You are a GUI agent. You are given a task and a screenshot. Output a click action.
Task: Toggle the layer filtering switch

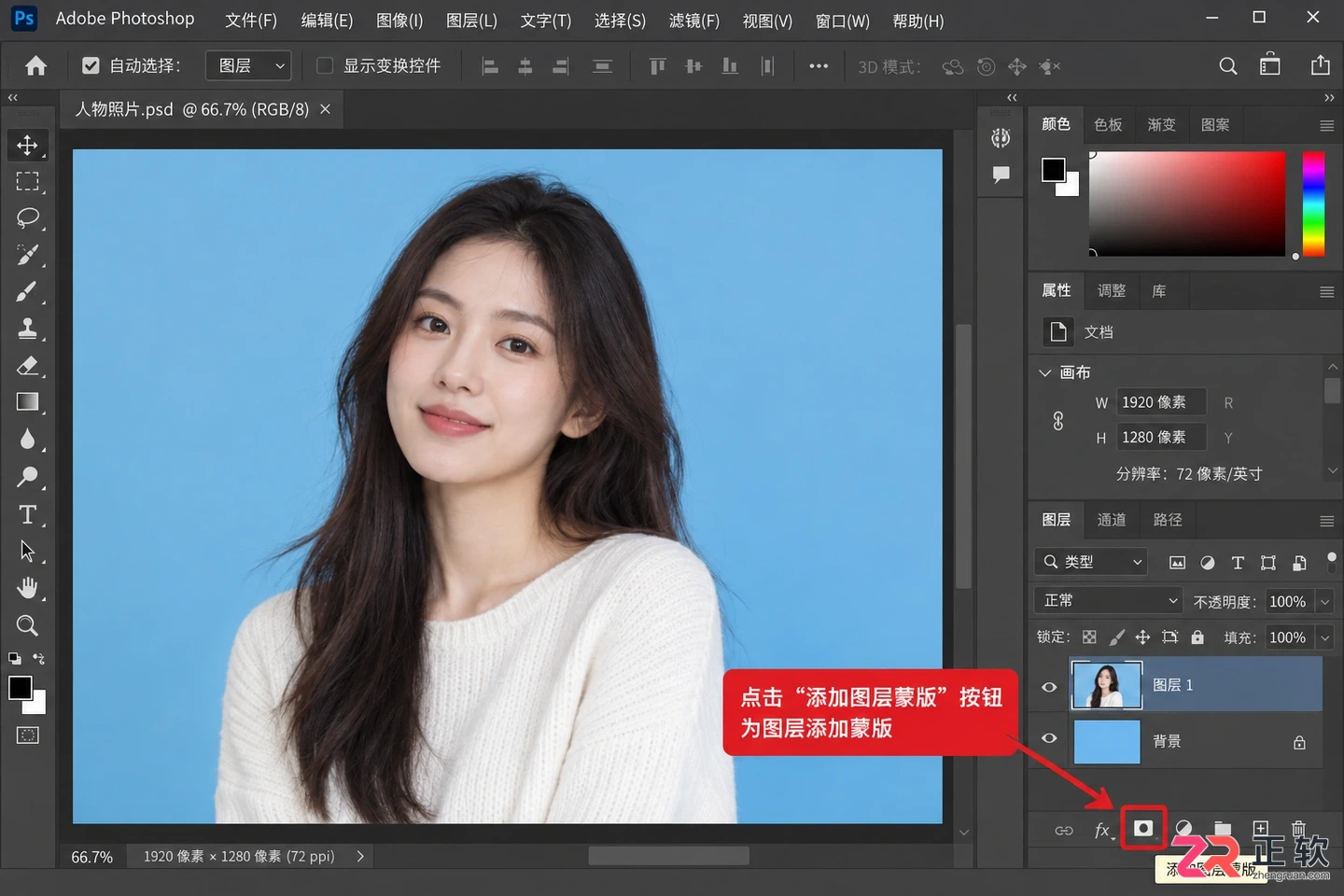point(1331,560)
